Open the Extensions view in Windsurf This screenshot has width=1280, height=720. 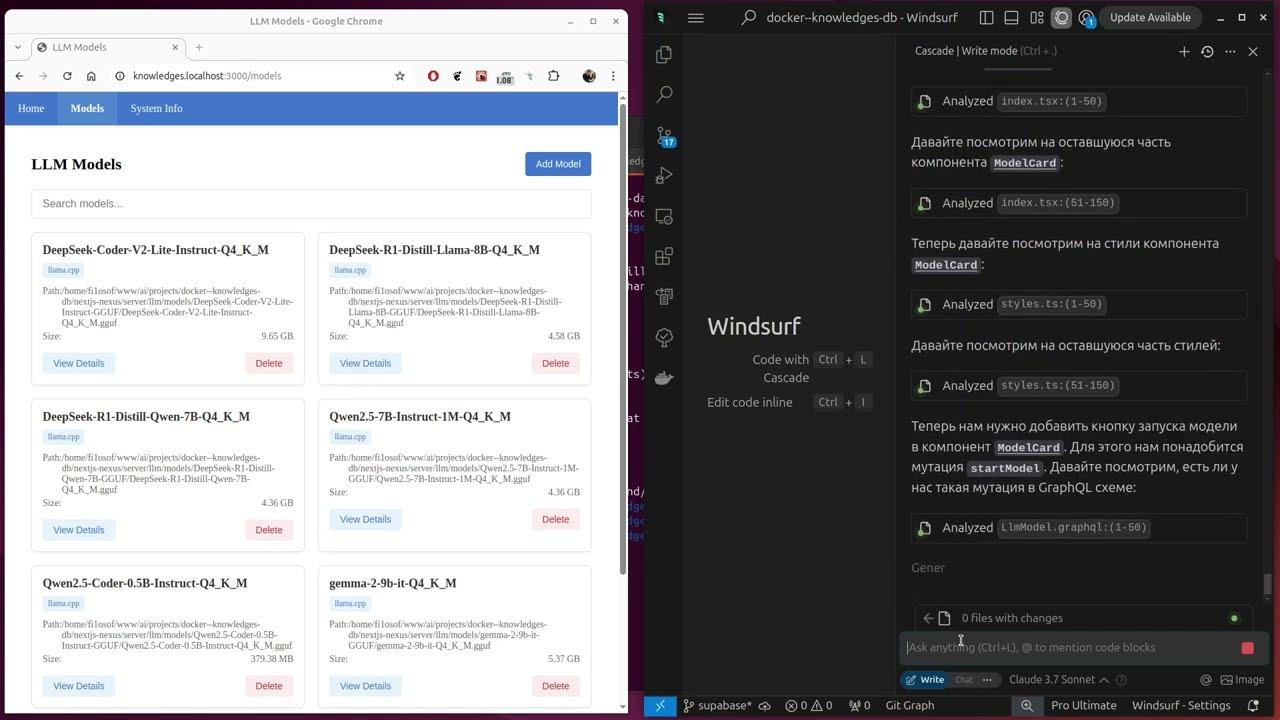(664, 257)
